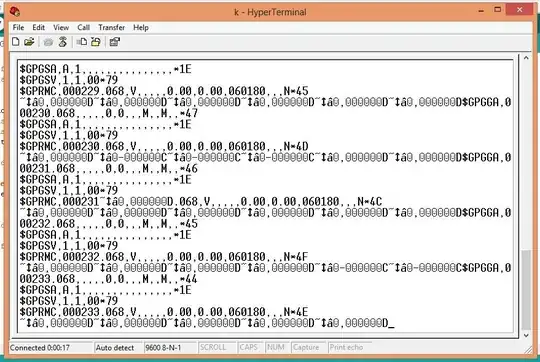Click the Disconnect toolbar icon
Screen dimensions: 540x362
[63, 42]
